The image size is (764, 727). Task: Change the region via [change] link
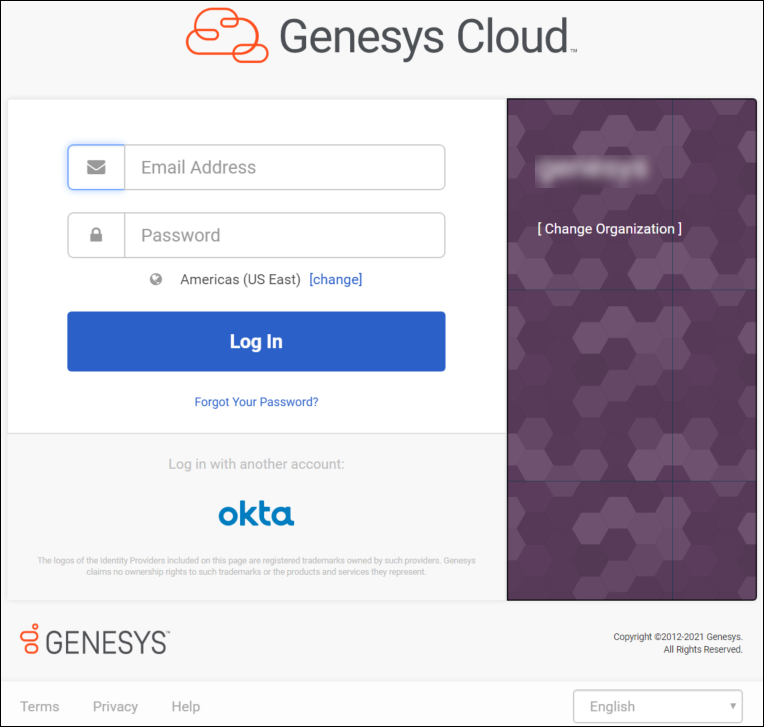336,279
